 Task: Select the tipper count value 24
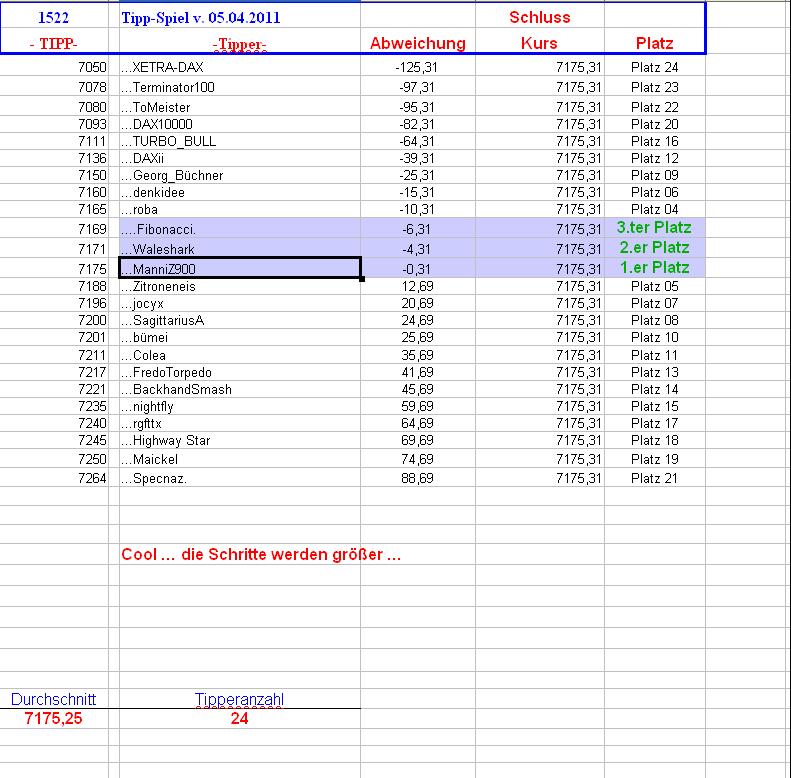[240, 718]
